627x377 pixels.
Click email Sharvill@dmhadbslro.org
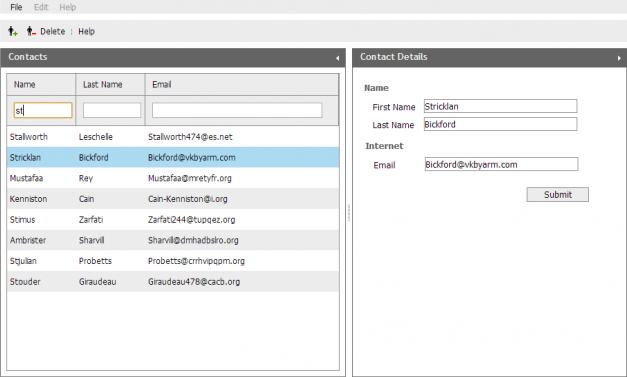point(193,240)
